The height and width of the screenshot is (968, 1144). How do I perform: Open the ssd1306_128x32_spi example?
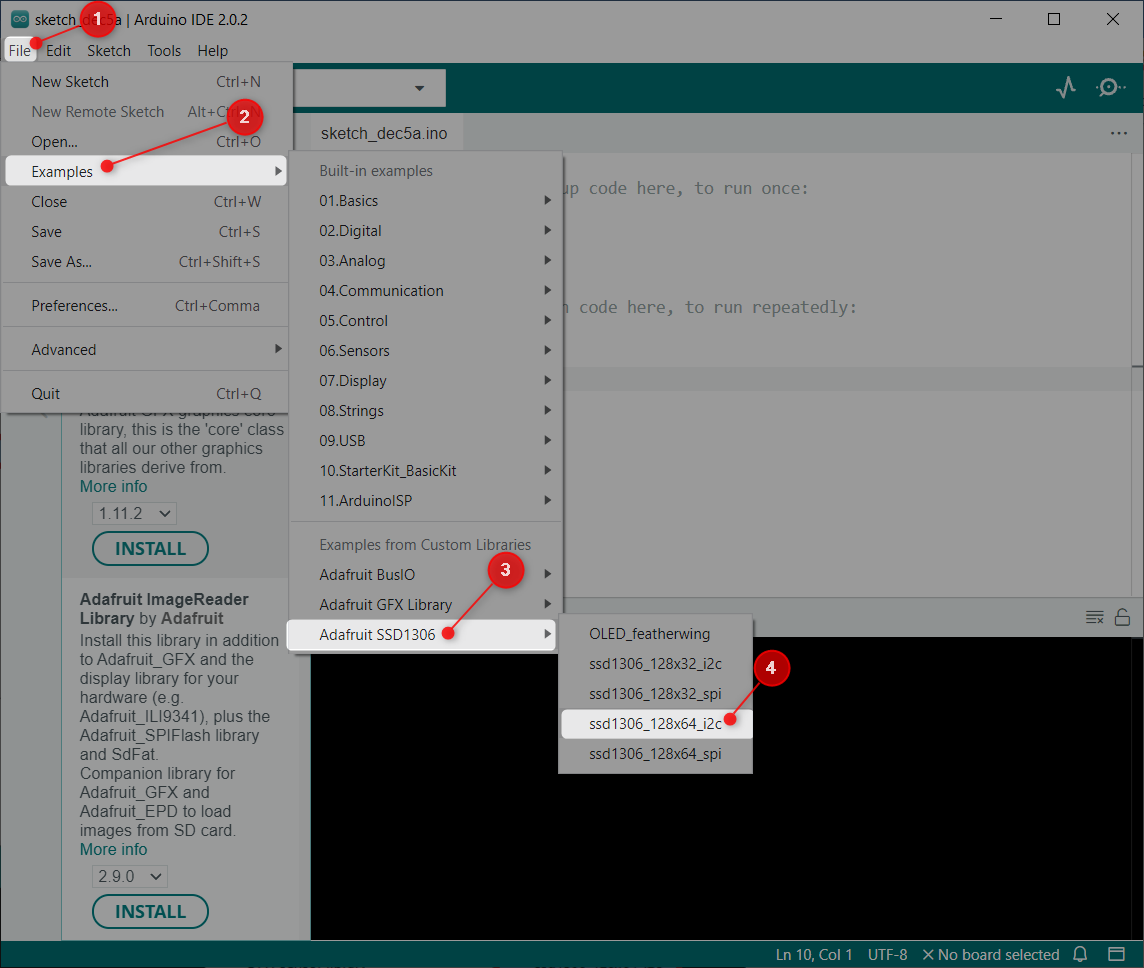click(x=655, y=693)
